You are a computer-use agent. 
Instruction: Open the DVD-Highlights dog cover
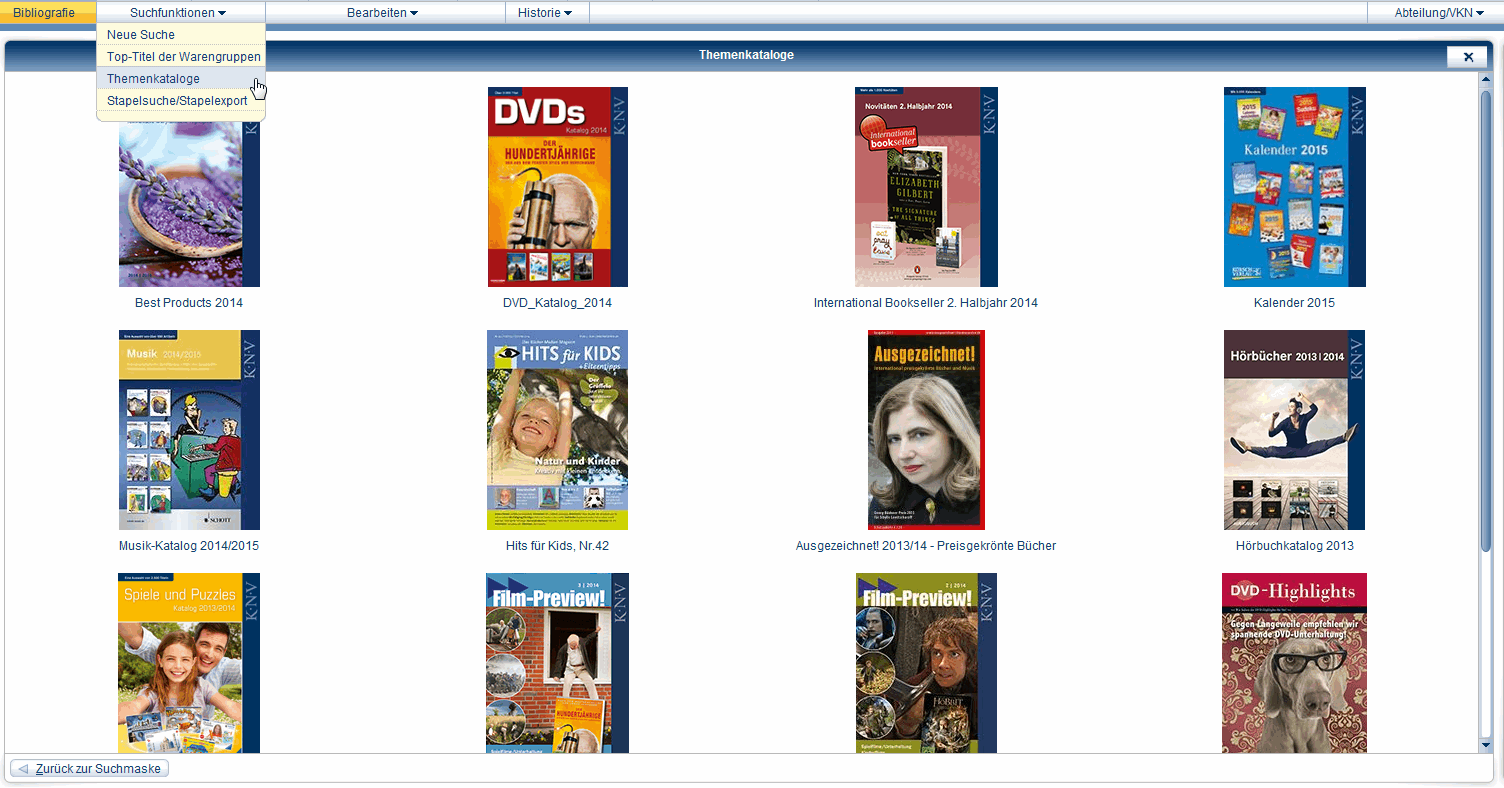(1294, 662)
